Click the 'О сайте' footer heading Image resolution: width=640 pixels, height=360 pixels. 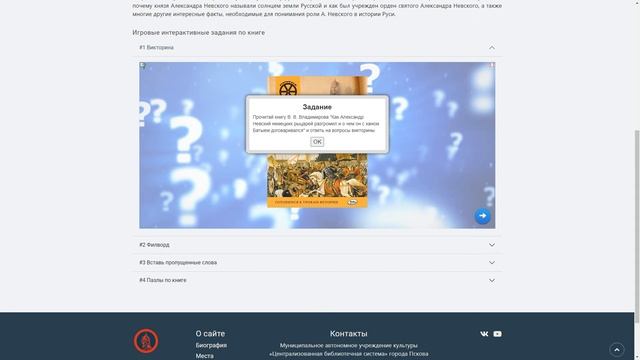click(x=210, y=333)
